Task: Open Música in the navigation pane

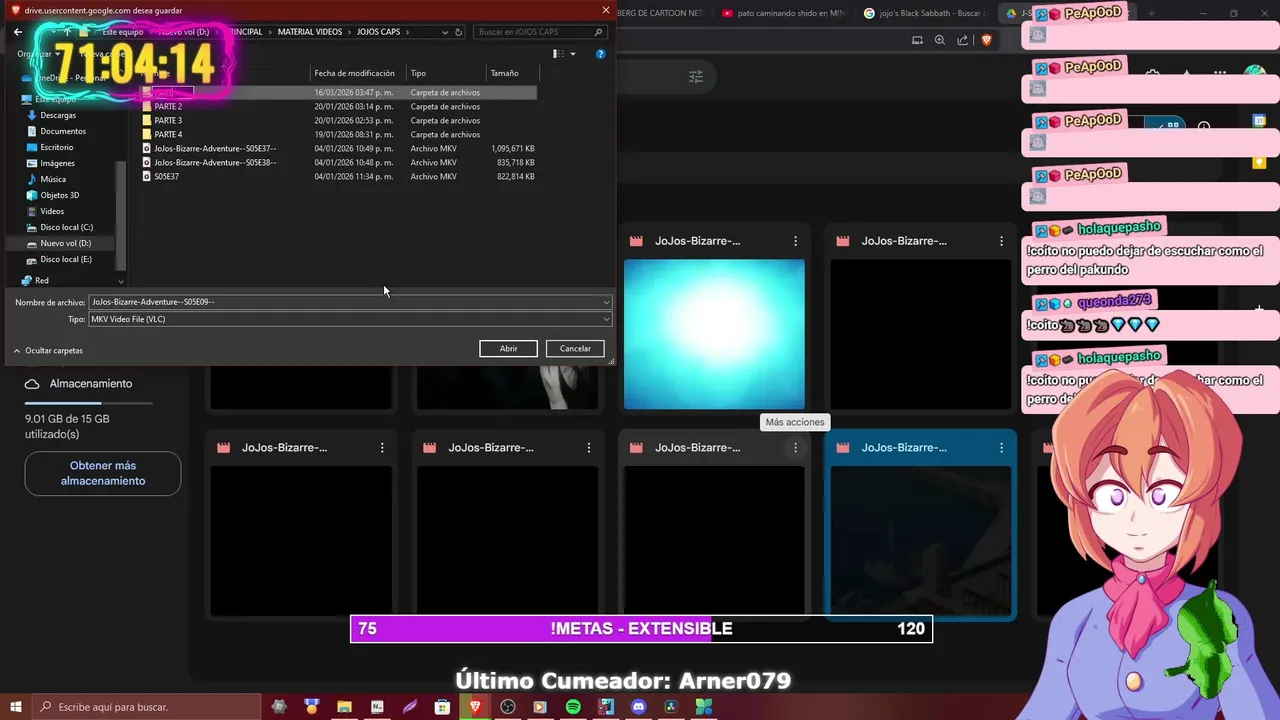Action: pos(53,179)
